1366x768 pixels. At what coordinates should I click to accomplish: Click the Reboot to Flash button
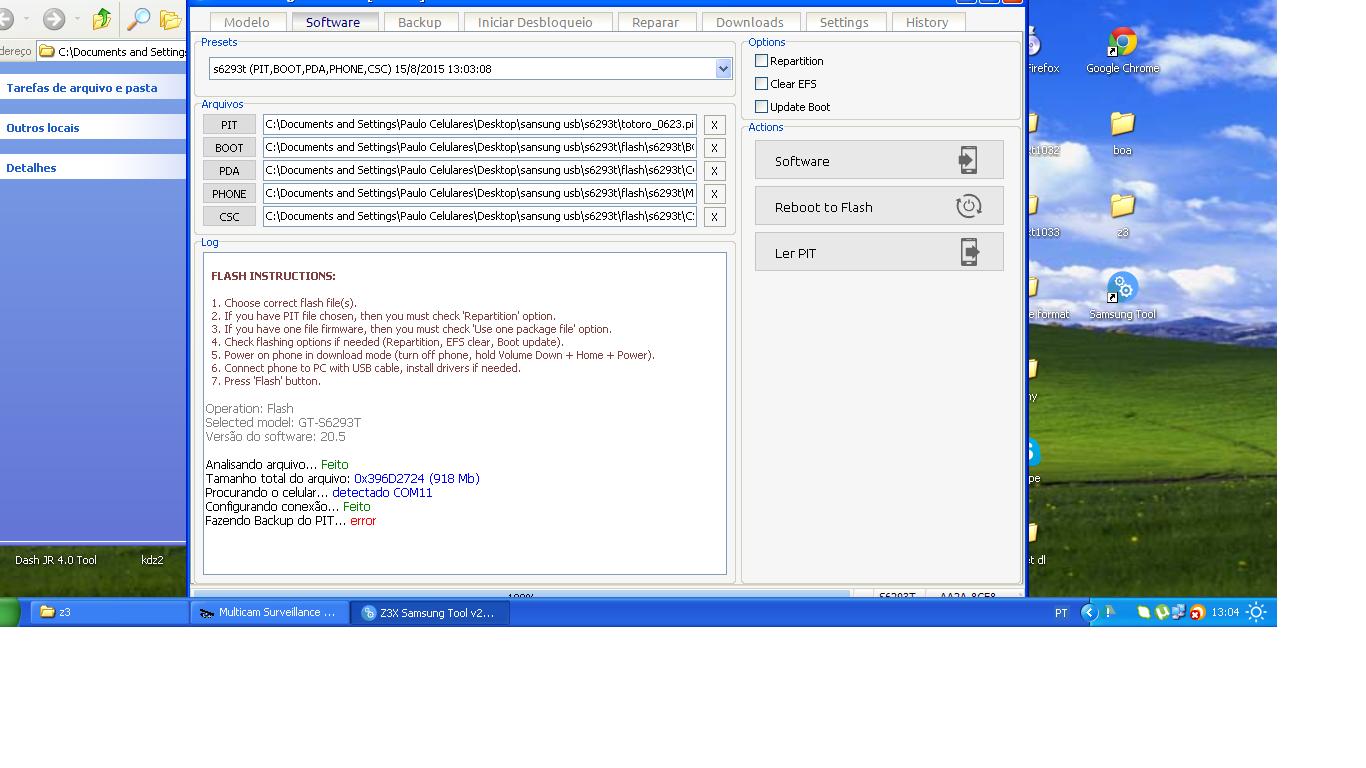pyautogui.click(x=879, y=206)
